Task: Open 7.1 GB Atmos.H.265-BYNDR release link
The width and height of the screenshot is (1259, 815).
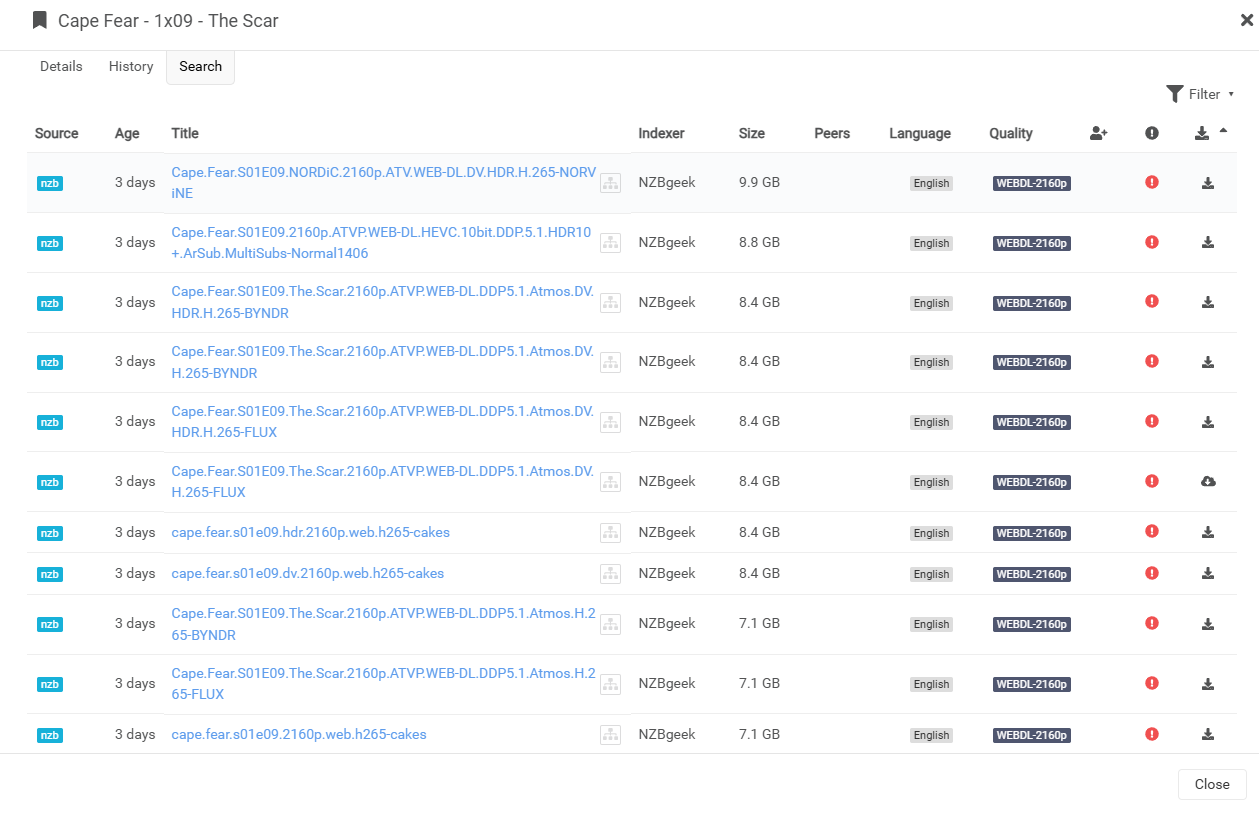Action: 383,624
